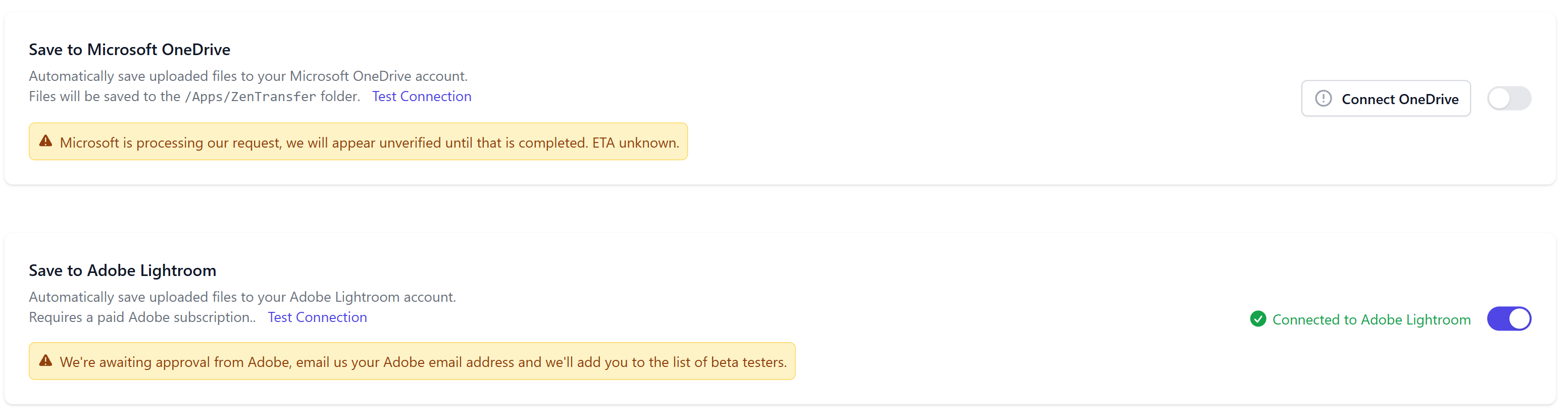Viewport: 1568px width, 416px height.
Task: Click the Microsoft processing request warning message
Action: [x=369, y=143]
